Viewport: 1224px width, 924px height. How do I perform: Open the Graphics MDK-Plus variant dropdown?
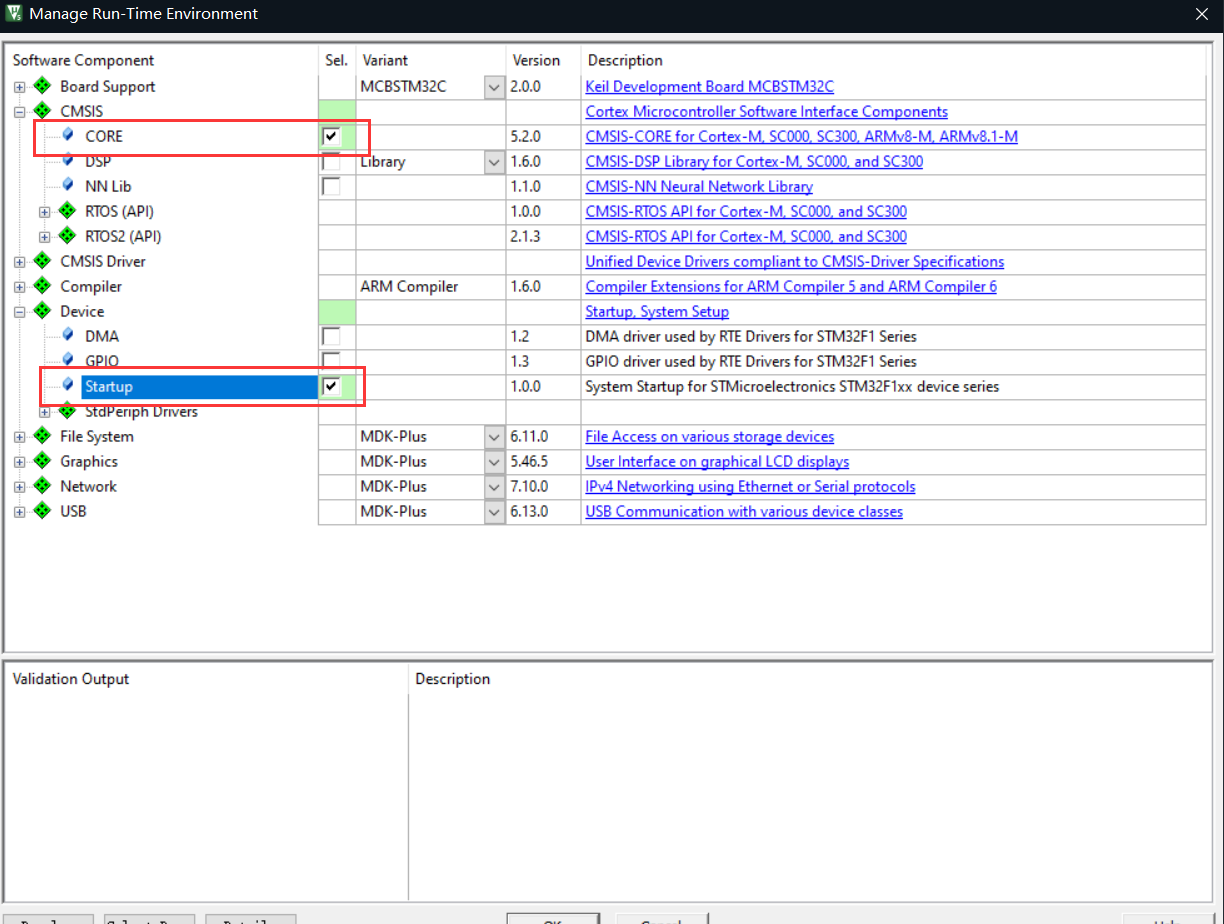click(494, 462)
